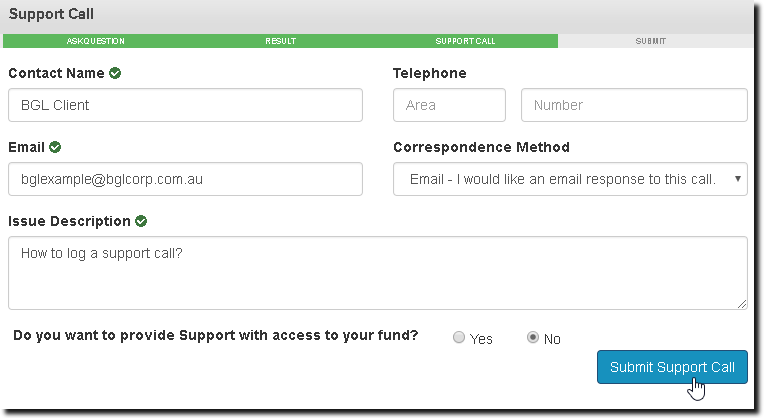Go to the ASKQUESTION step
Screen dimensions: 764x418
click(x=95, y=41)
